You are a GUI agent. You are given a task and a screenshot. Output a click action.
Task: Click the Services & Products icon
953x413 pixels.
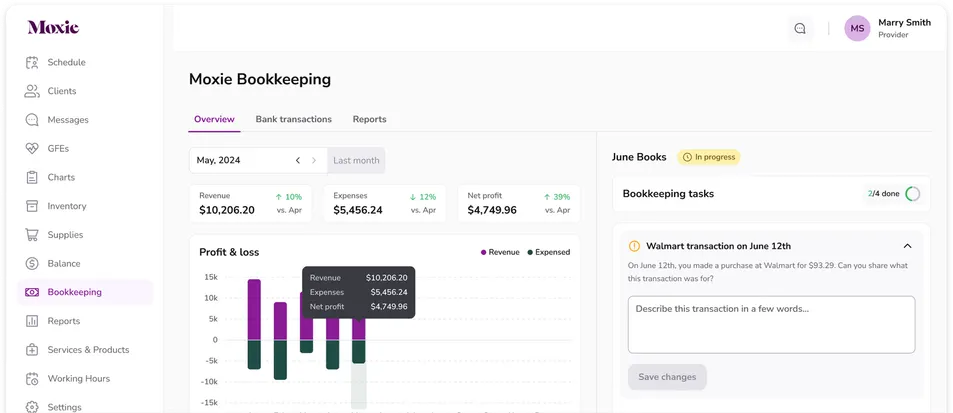(x=32, y=350)
